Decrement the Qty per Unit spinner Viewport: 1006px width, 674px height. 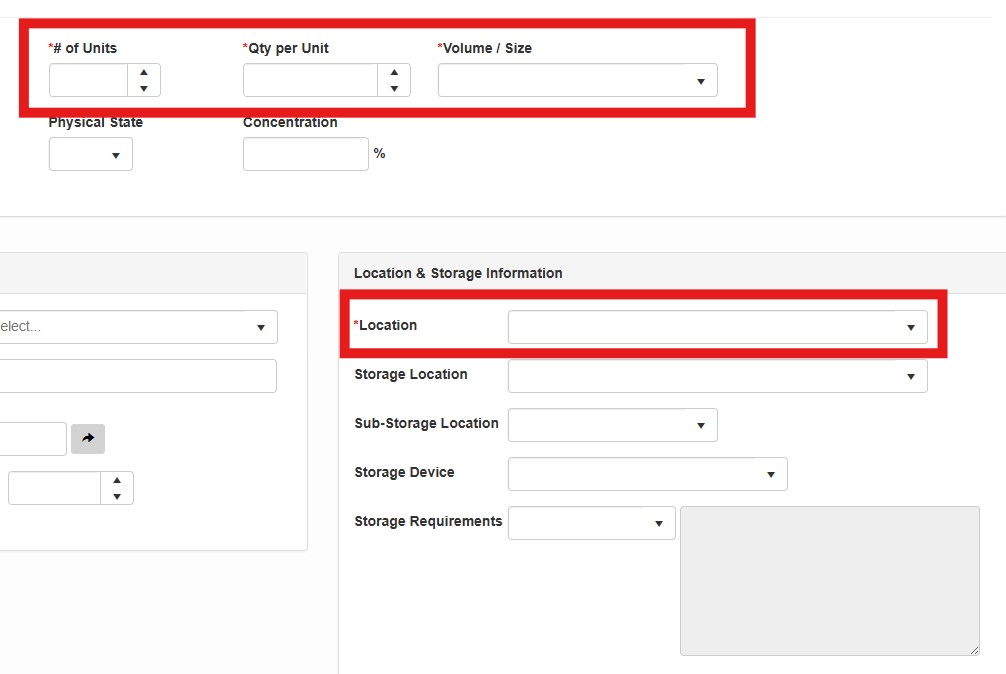(x=394, y=88)
